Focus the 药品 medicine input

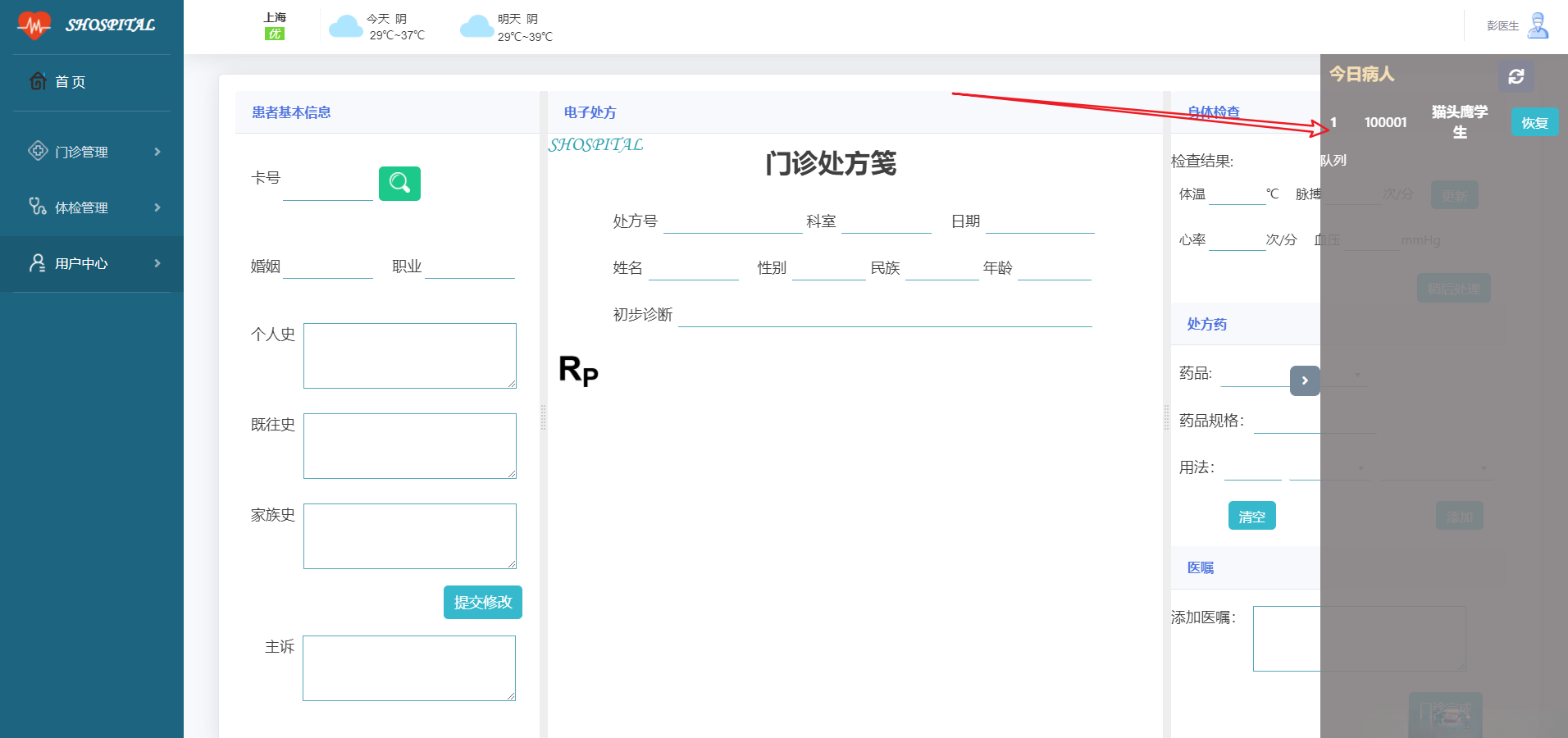click(x=1255, y=375)
